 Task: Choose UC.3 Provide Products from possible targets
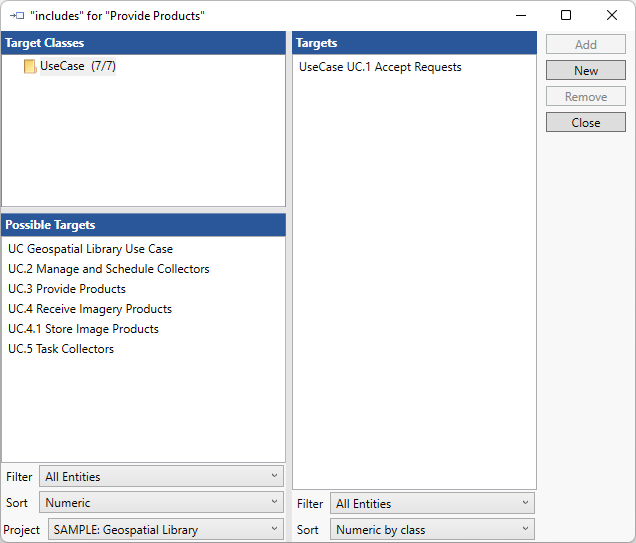click(x=67, y=289)
